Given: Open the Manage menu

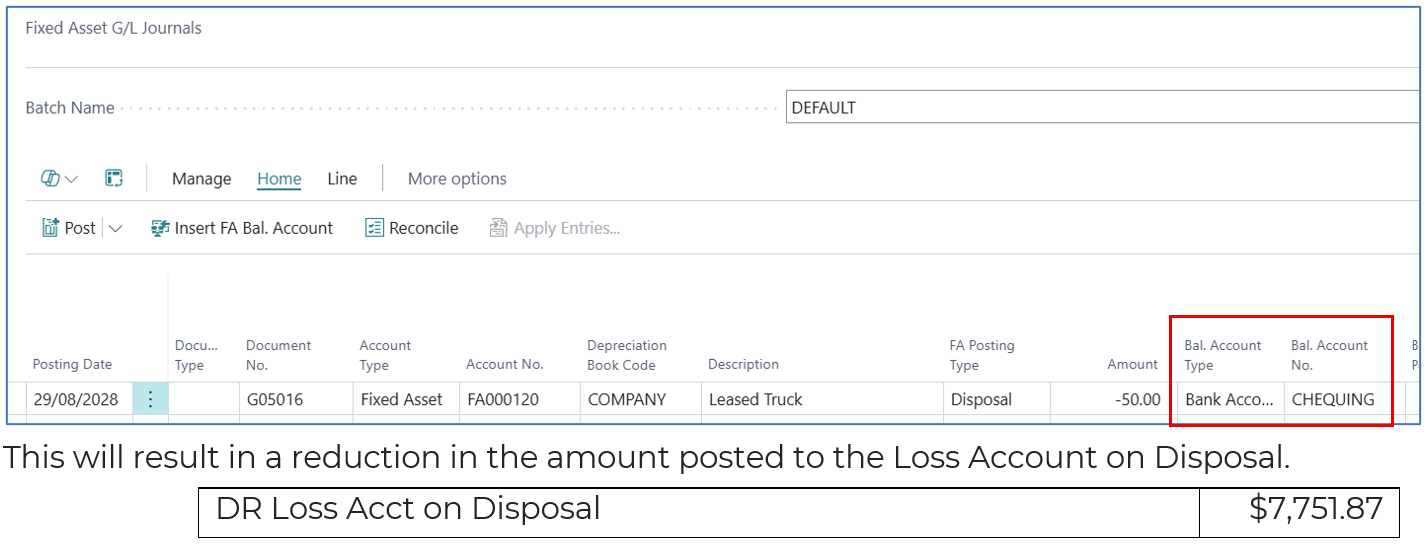Looking at the screenshot, I should point(201,179).
